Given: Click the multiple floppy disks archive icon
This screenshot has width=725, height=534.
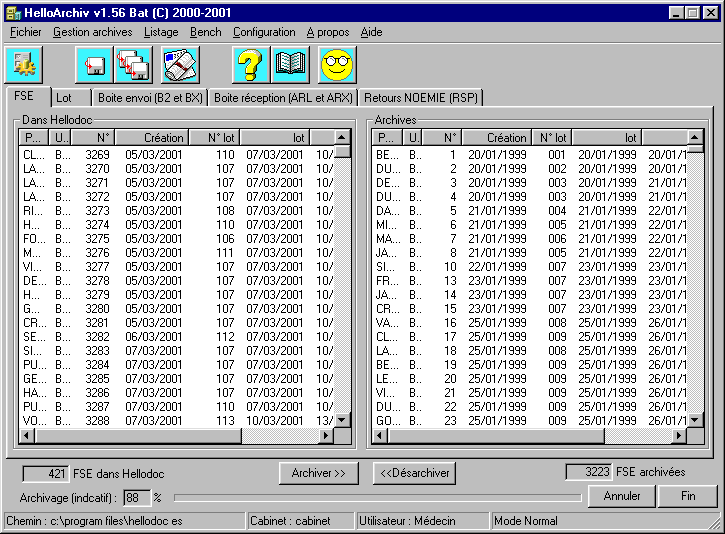Looking at the screenshot, I should click(134, 64).
